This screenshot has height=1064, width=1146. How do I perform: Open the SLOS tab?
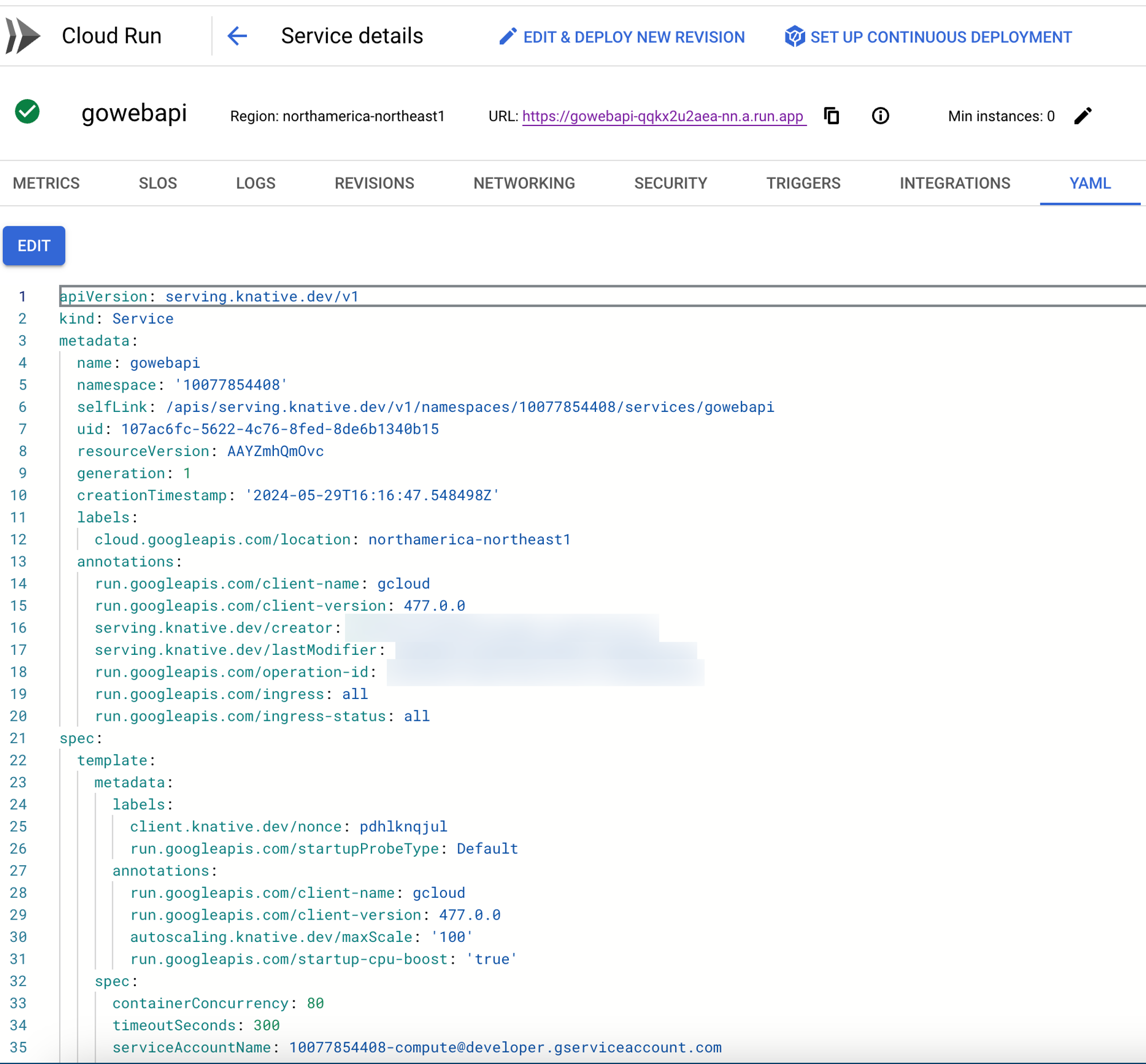coord(158,183)
